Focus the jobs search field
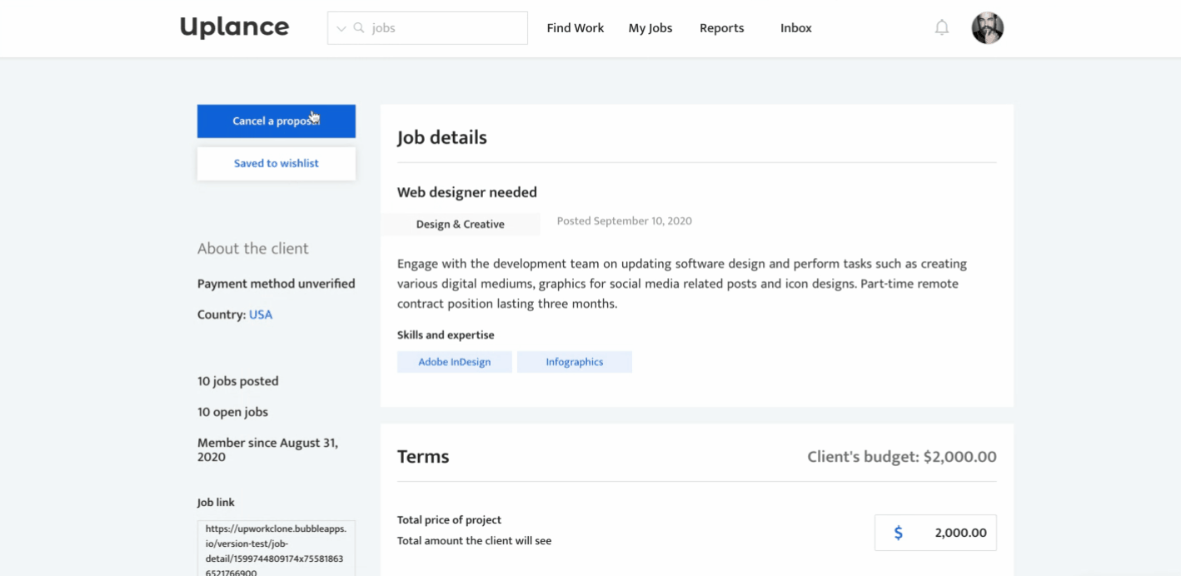1181x576 pixels. click(445, 28)
